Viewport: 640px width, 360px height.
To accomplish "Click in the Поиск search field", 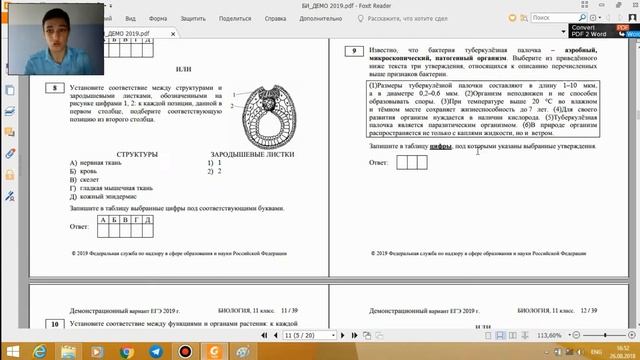I will coord(555,18).
